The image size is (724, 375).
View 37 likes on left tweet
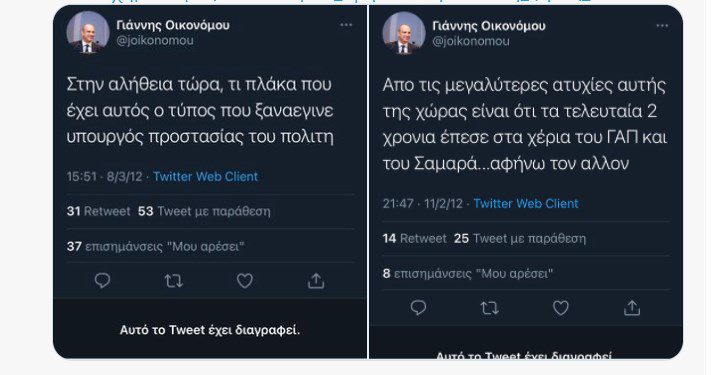(156, 247)
